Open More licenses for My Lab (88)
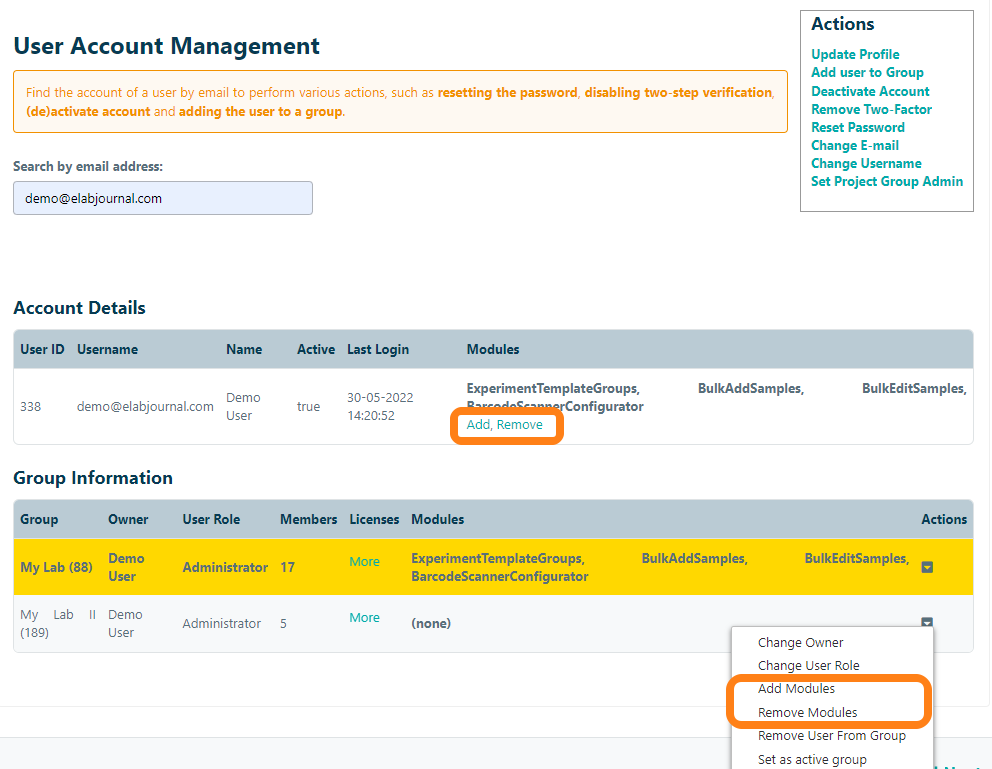Viewport: 992px width, 769px height. pyautogui.click(x=364, y=561)
